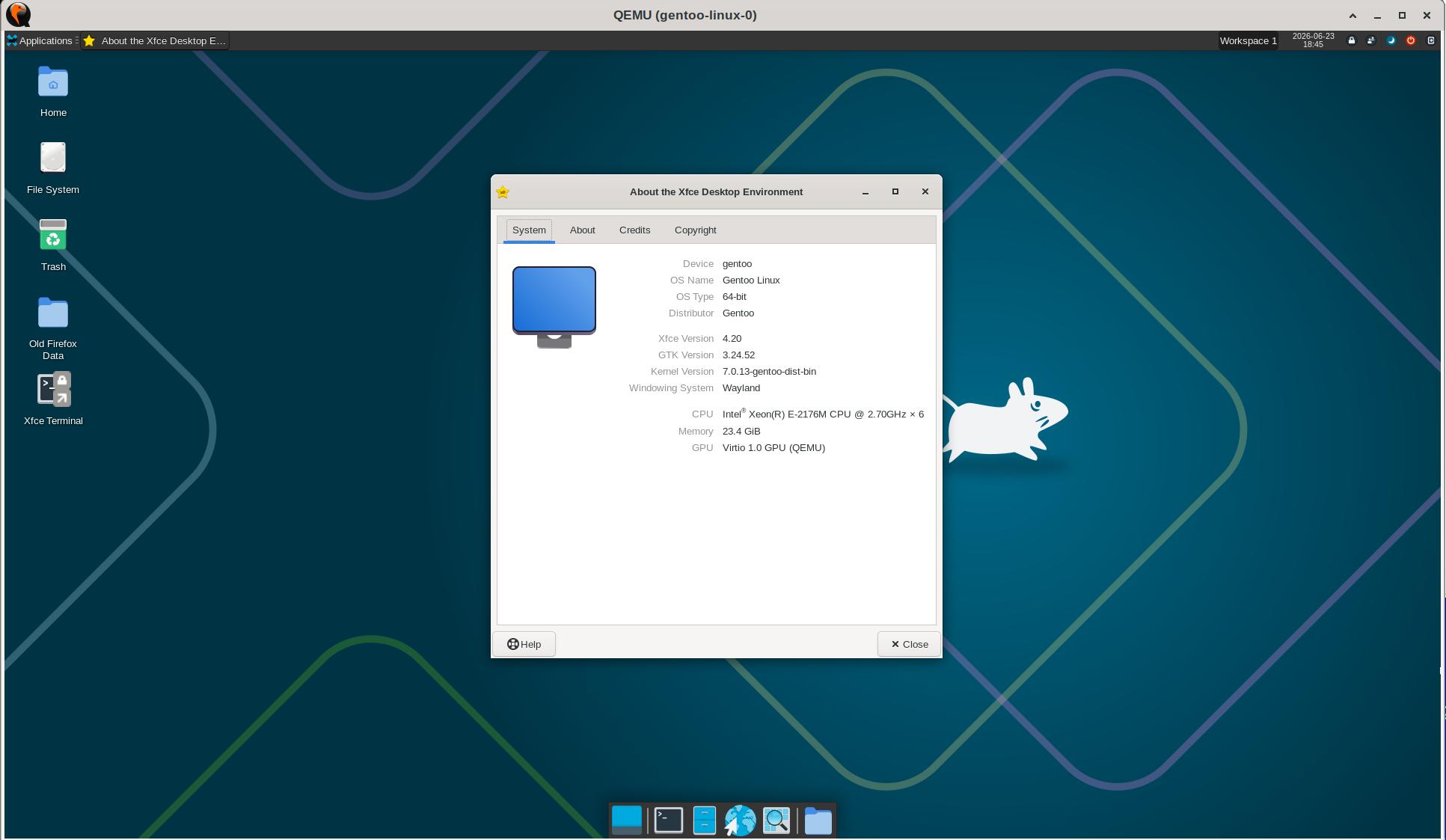
Task: Click the Close button in the dialog
Action: 909,644
